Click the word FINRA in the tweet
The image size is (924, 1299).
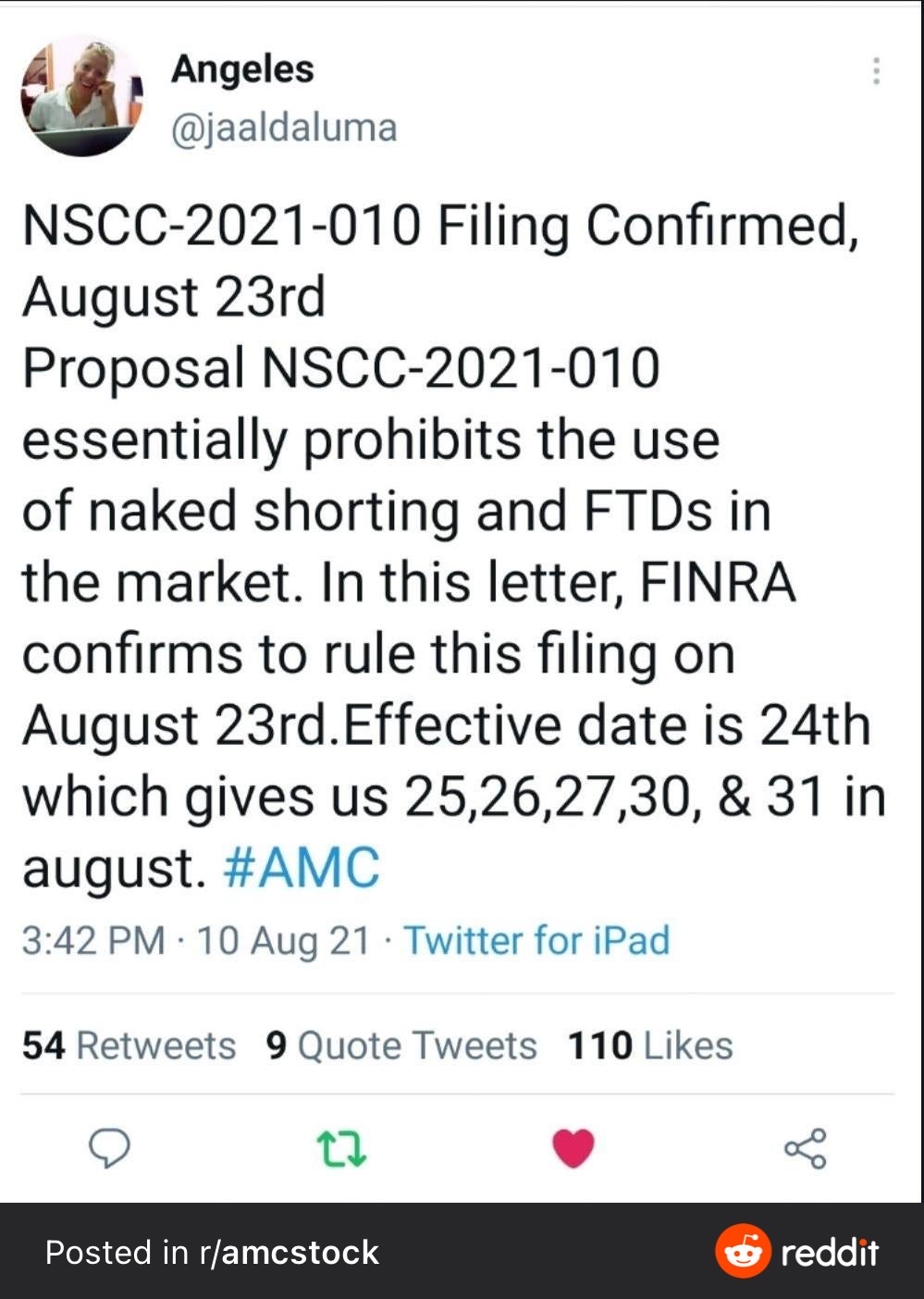[x=717, y=583]
